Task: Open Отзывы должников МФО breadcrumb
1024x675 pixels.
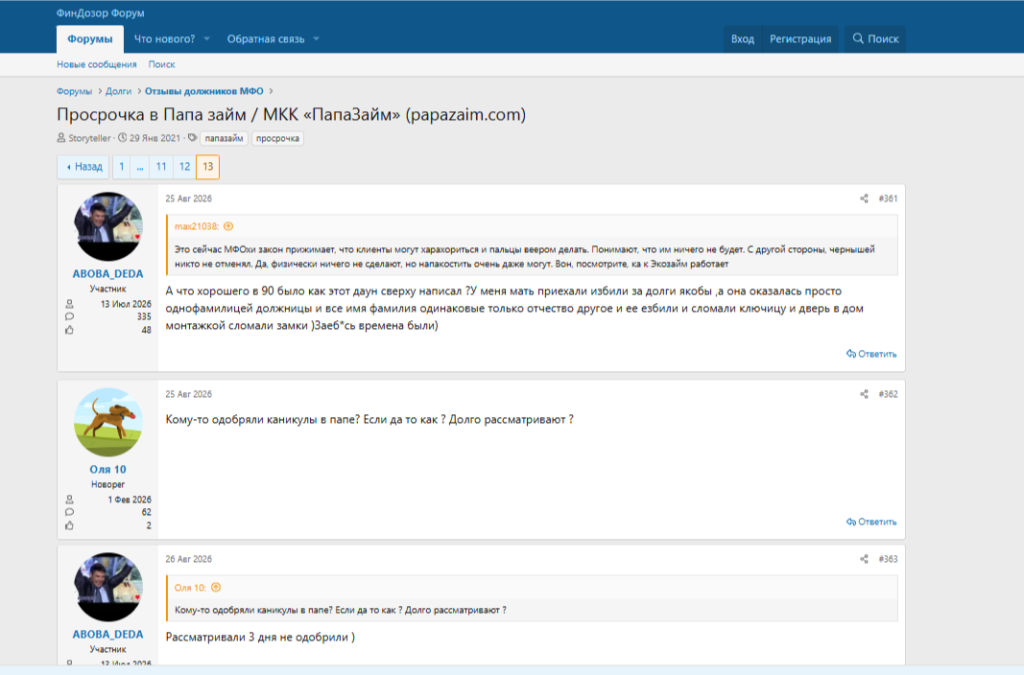Action: pyautogui.click(x=204, y=91)
